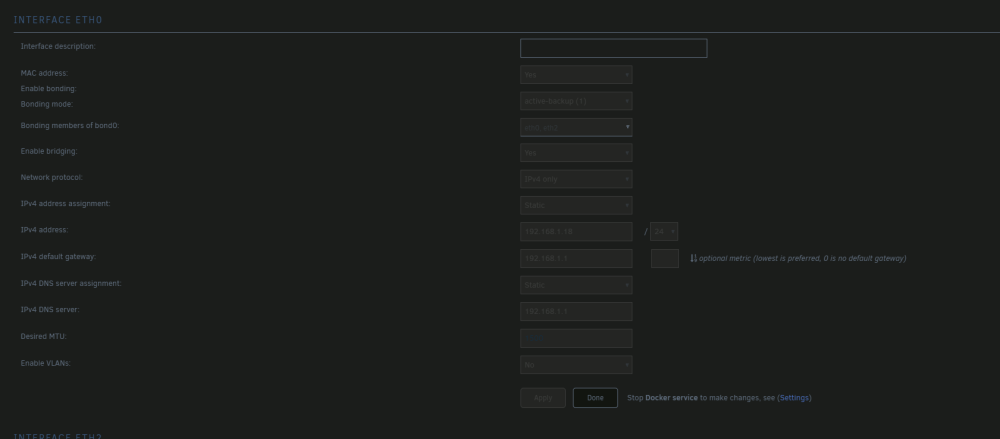Click the 'IPv4 DNS server:' label
Image resolution: width=1000 pixels, height=439 pixels.
pyautogui.click(x=50, y=309)
